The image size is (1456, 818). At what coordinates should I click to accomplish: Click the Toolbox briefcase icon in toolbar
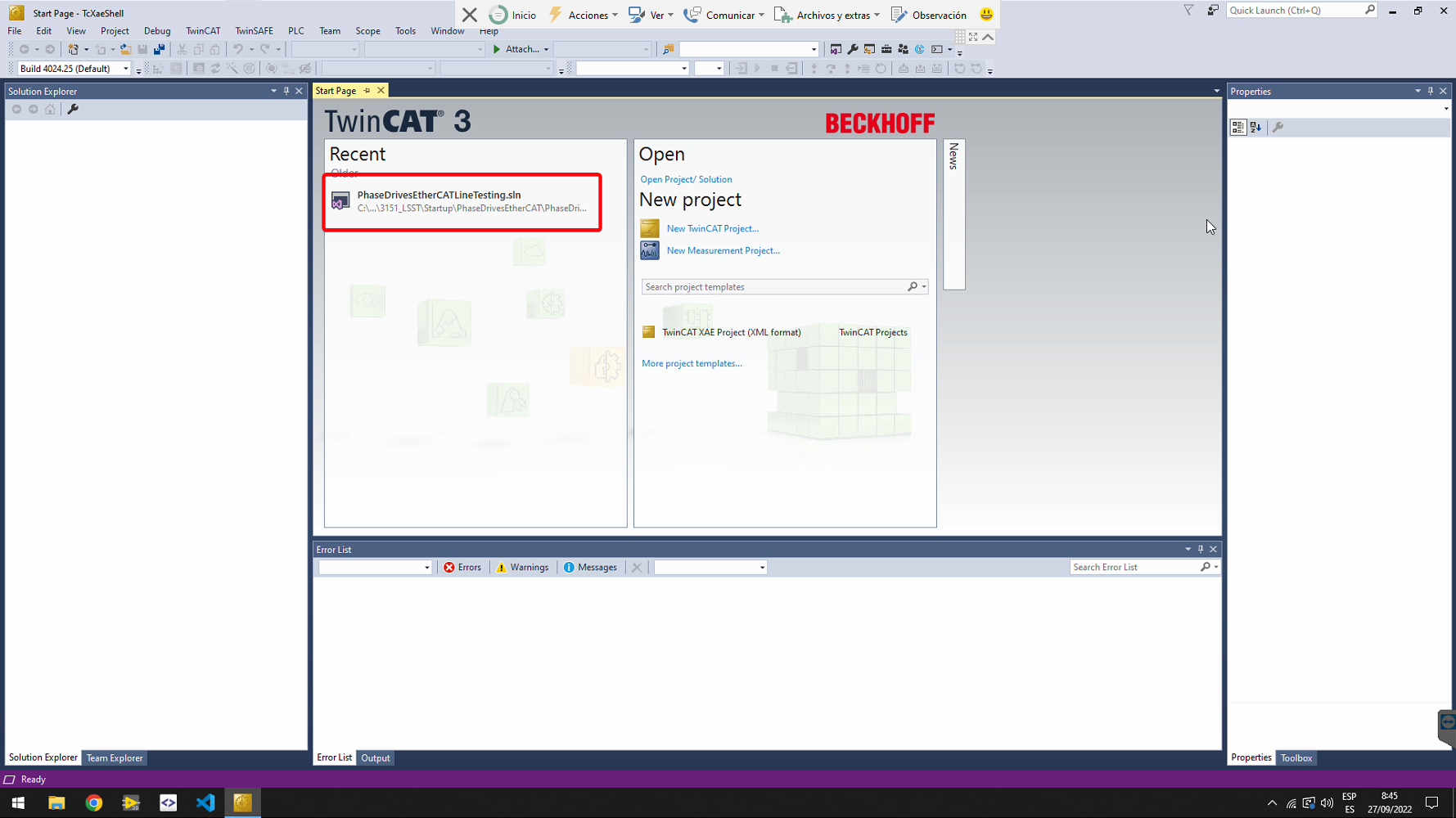click(x=886, y=49)
